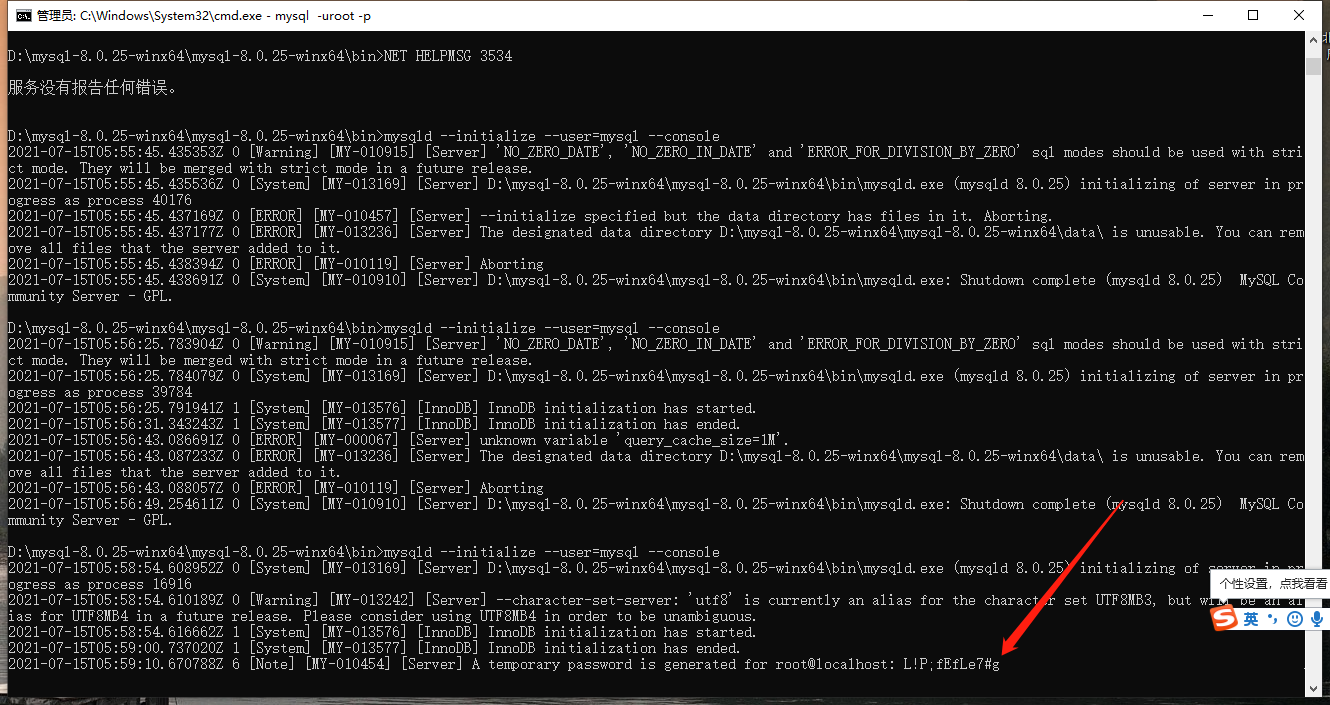
Task: Click the Sogou input method S logo
Action: click(1225, 619)
